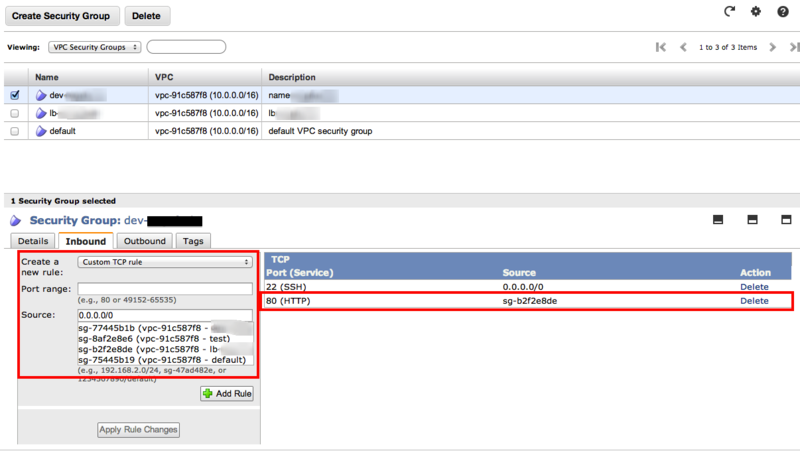Screen dimensions: 800x451
Task: Click the Create Security Group button
Action: 62,16
